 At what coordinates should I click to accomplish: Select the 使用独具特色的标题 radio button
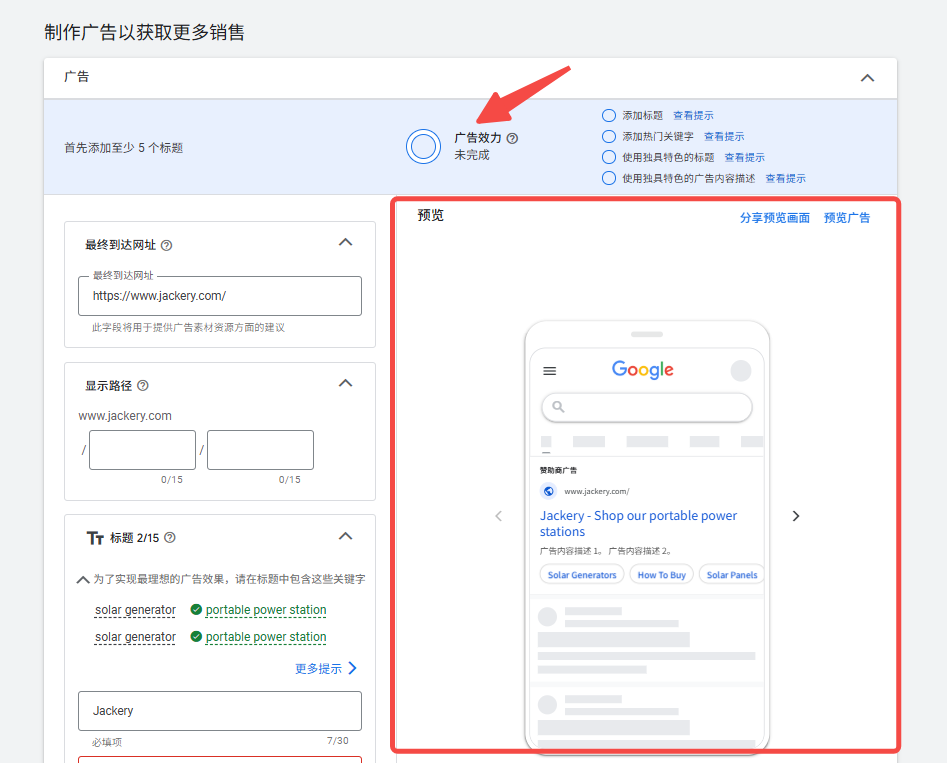pyautogui.click(x=608, y=156)
